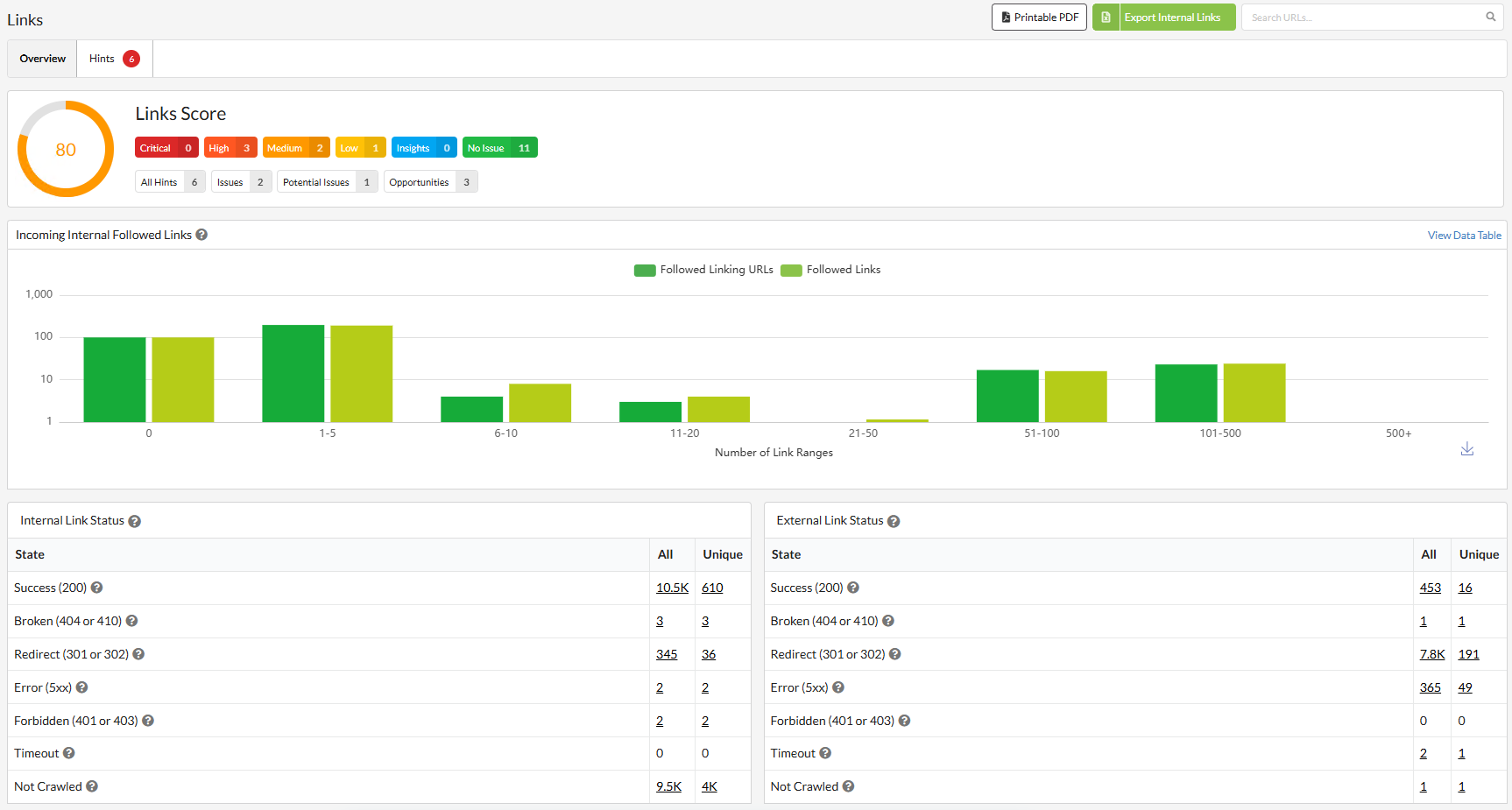Select the Insights badge
Screen dimensions: 1512x810
pos(424,148)
